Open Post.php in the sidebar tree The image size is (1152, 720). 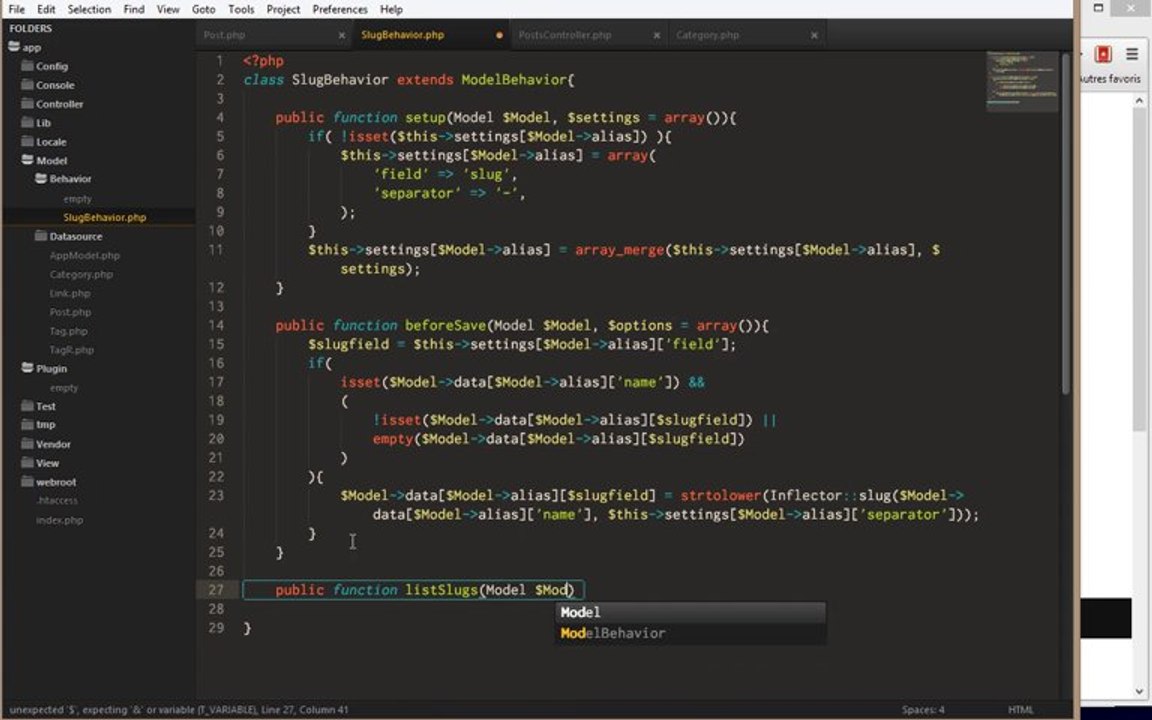coord(71,312)
